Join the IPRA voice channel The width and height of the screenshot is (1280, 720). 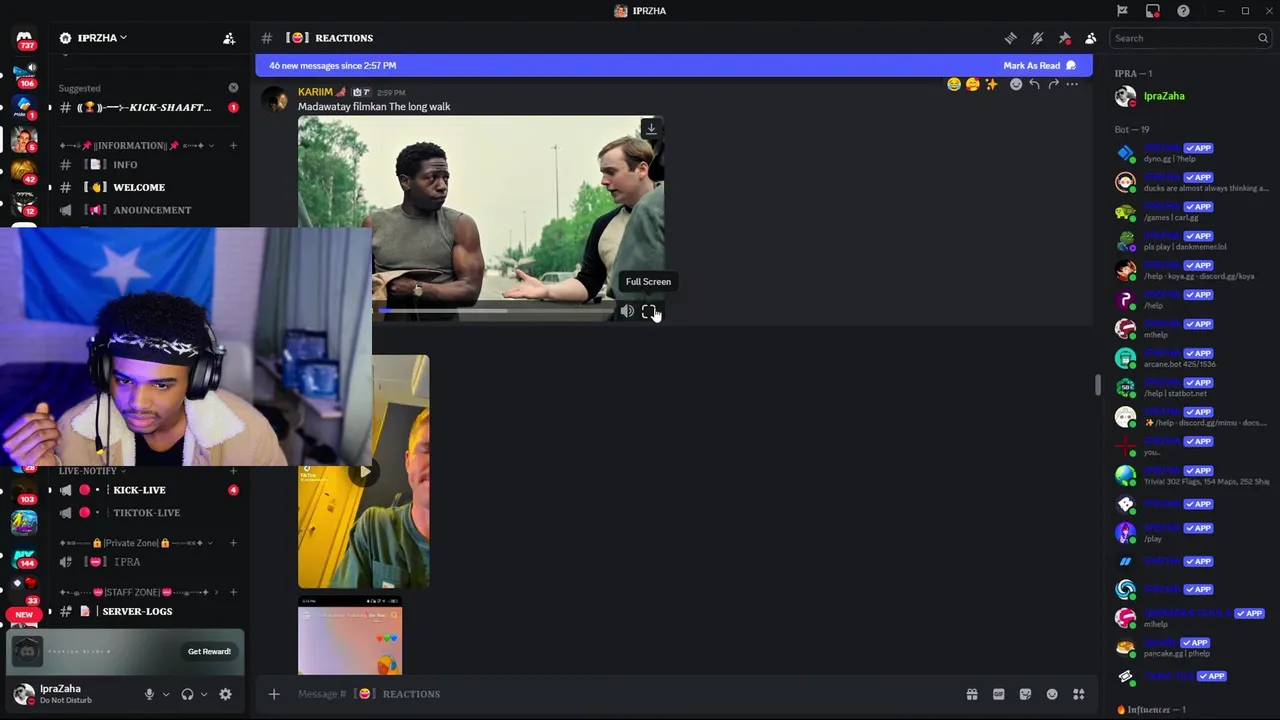pyautogui.click(x=148, y=562)
